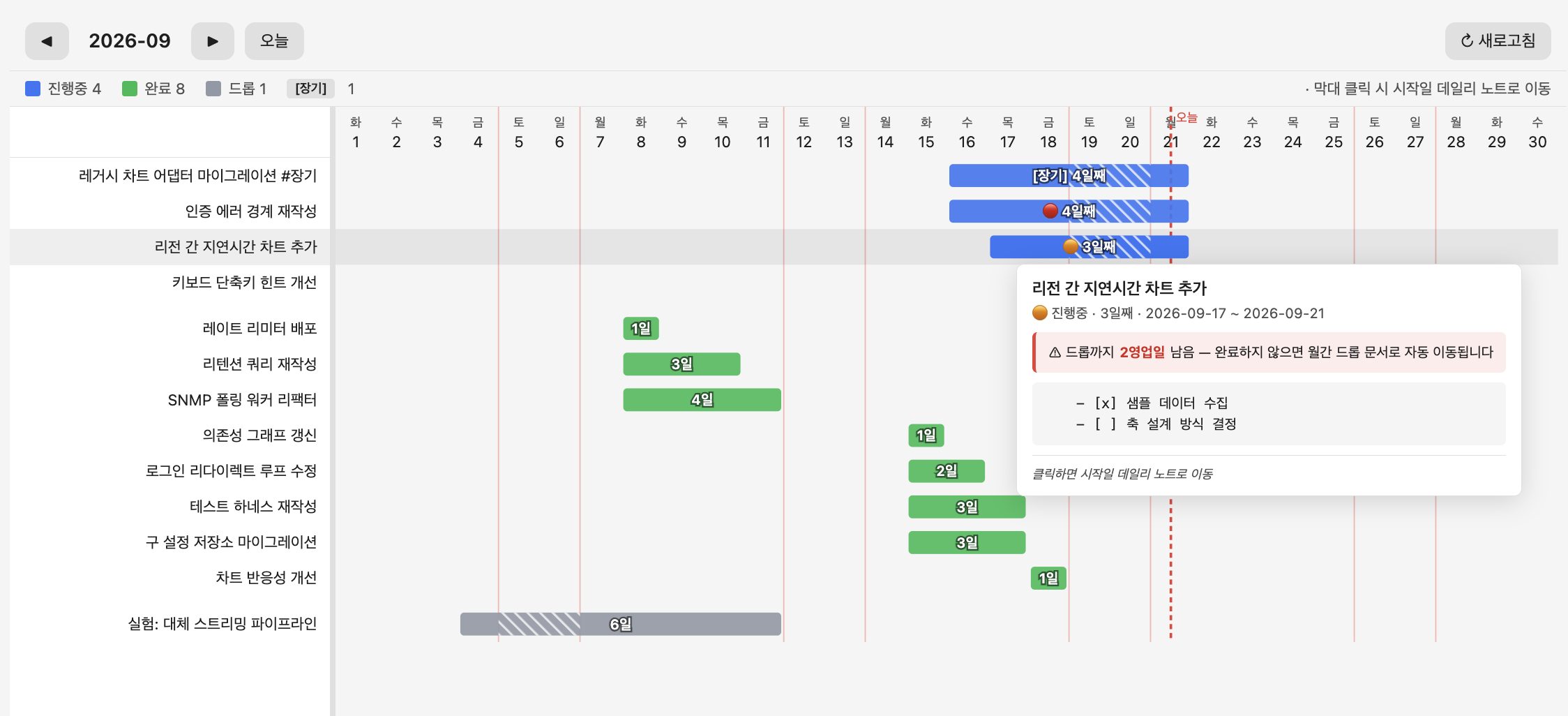The height and width of the screenshot is (716, 1568).
Task: Click the gray 6일 dropped experiment bar
Action: coord(621,625)
